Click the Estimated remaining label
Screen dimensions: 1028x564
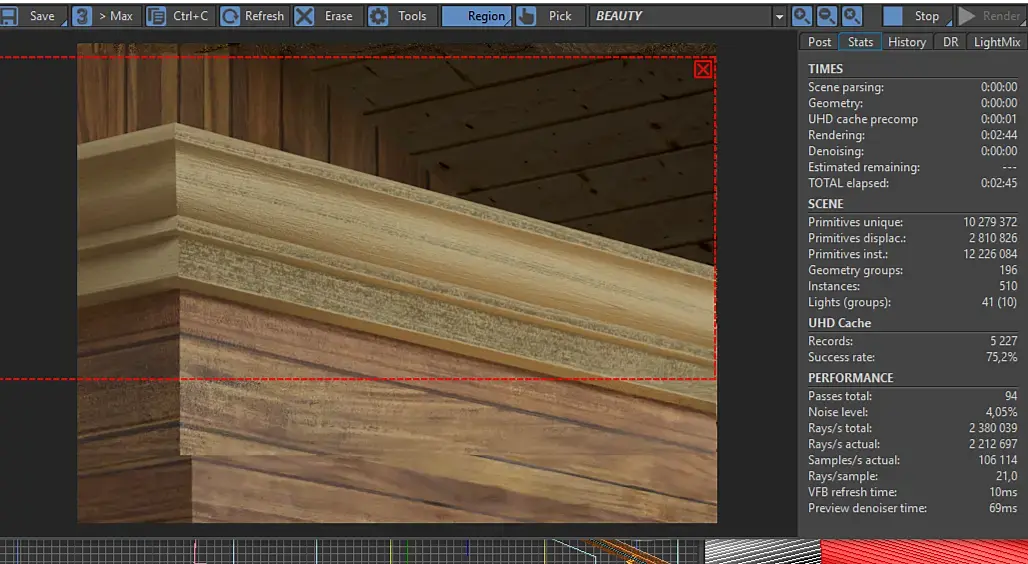[x=864, y=167]
